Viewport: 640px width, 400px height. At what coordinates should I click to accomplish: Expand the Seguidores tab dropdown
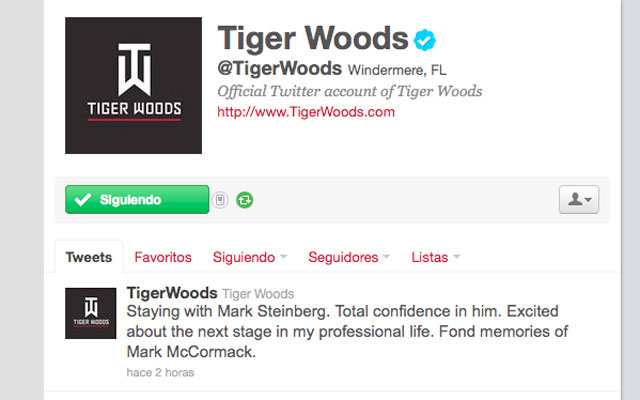(349, 257)
